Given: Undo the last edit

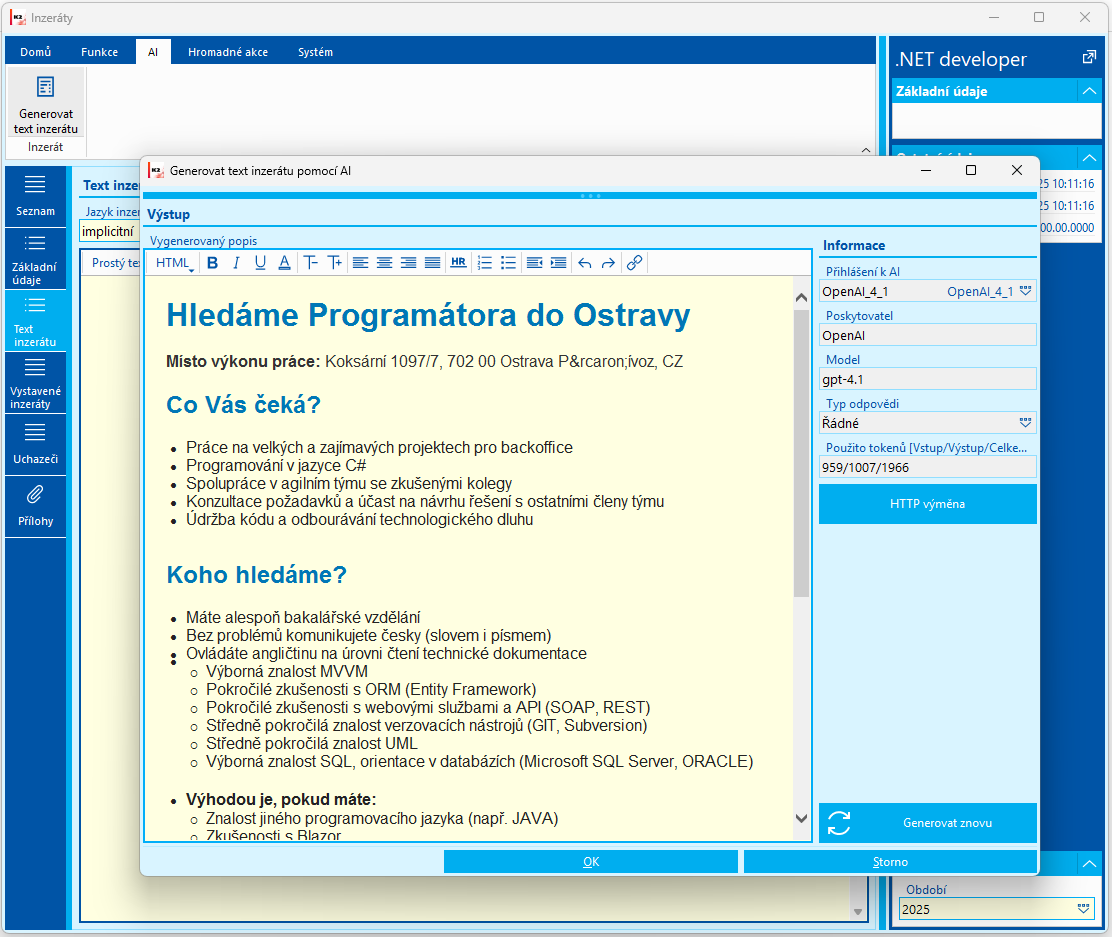Looking at the screenshot, I should pyautogui.click(x=584, y=263).
